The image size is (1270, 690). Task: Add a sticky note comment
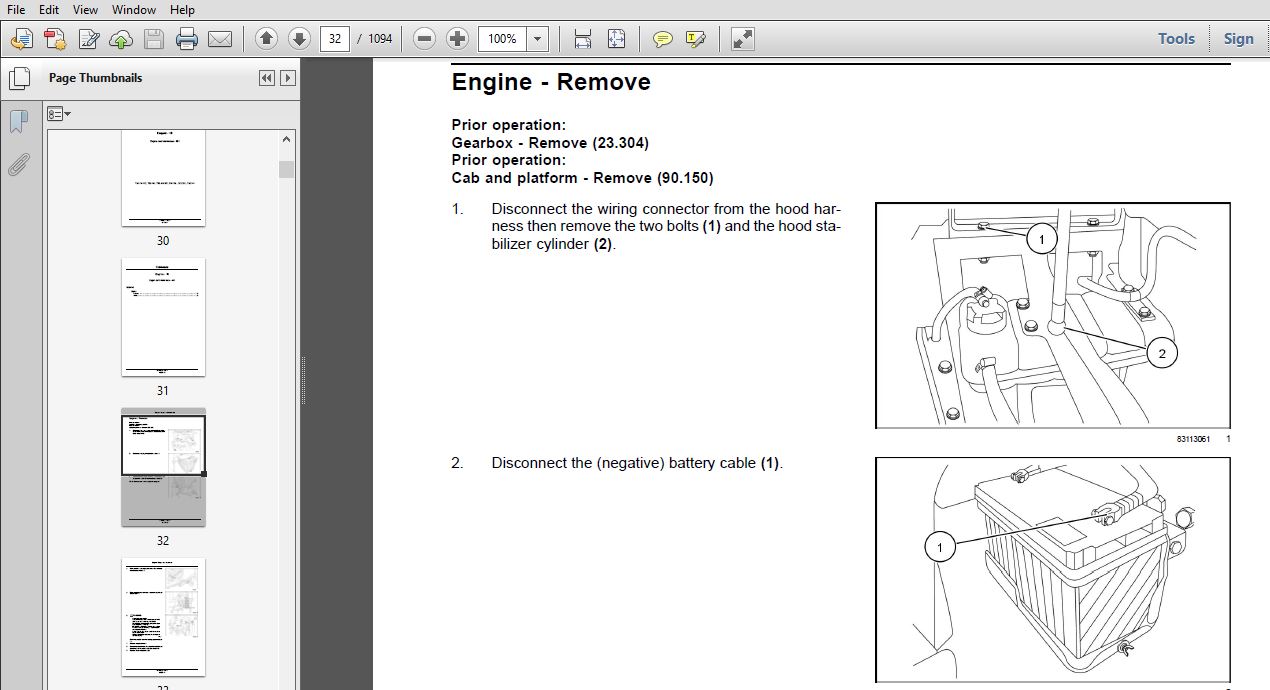(x=662, y=39)
